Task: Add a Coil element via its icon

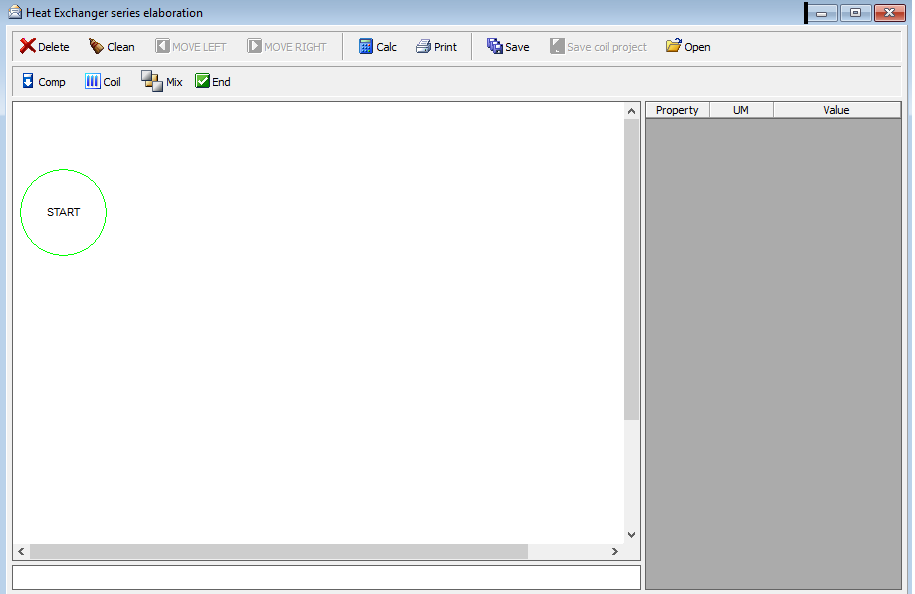Action: pyautogui.click(x=93, y=81)
